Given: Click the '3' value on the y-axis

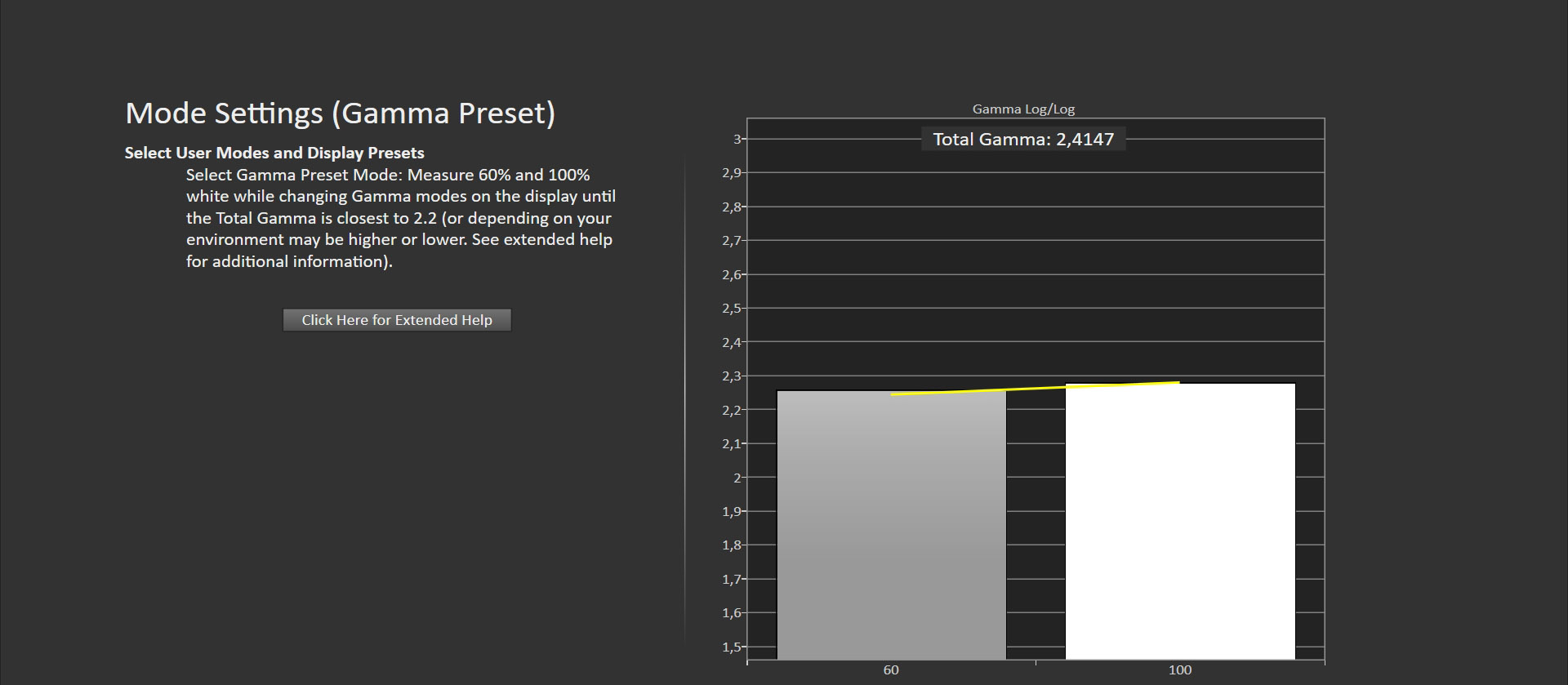Looking at the screenshot, I should 737,140.
